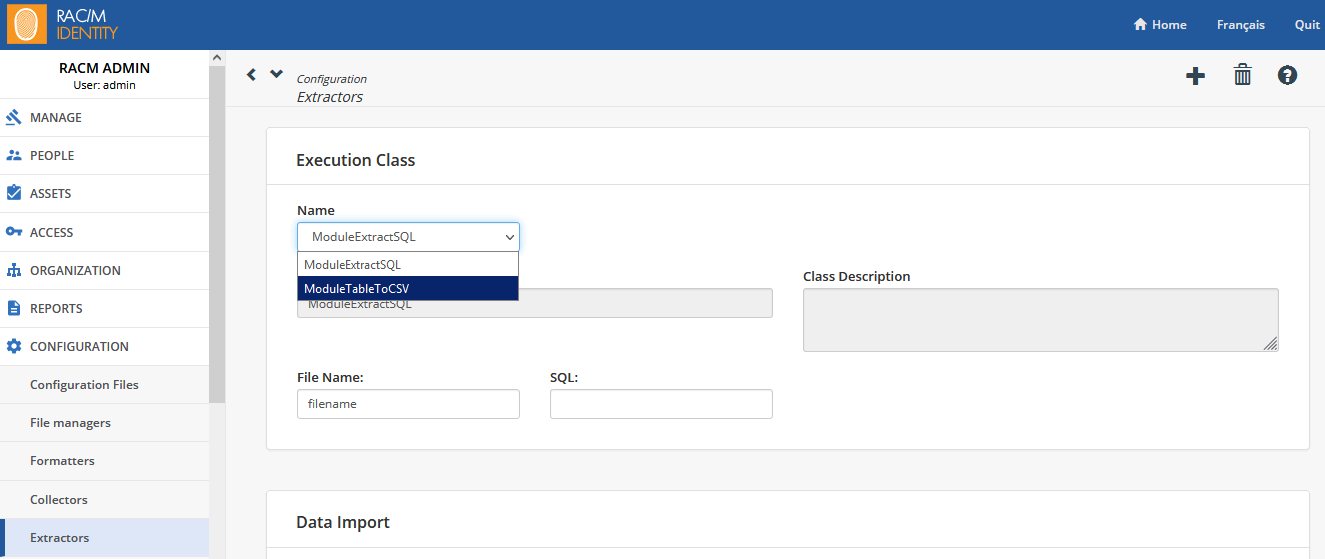Image resolution: width=1325 pixels, height=559 pixels.
Task: Click the Quit link
Action: coord(1307,25)
